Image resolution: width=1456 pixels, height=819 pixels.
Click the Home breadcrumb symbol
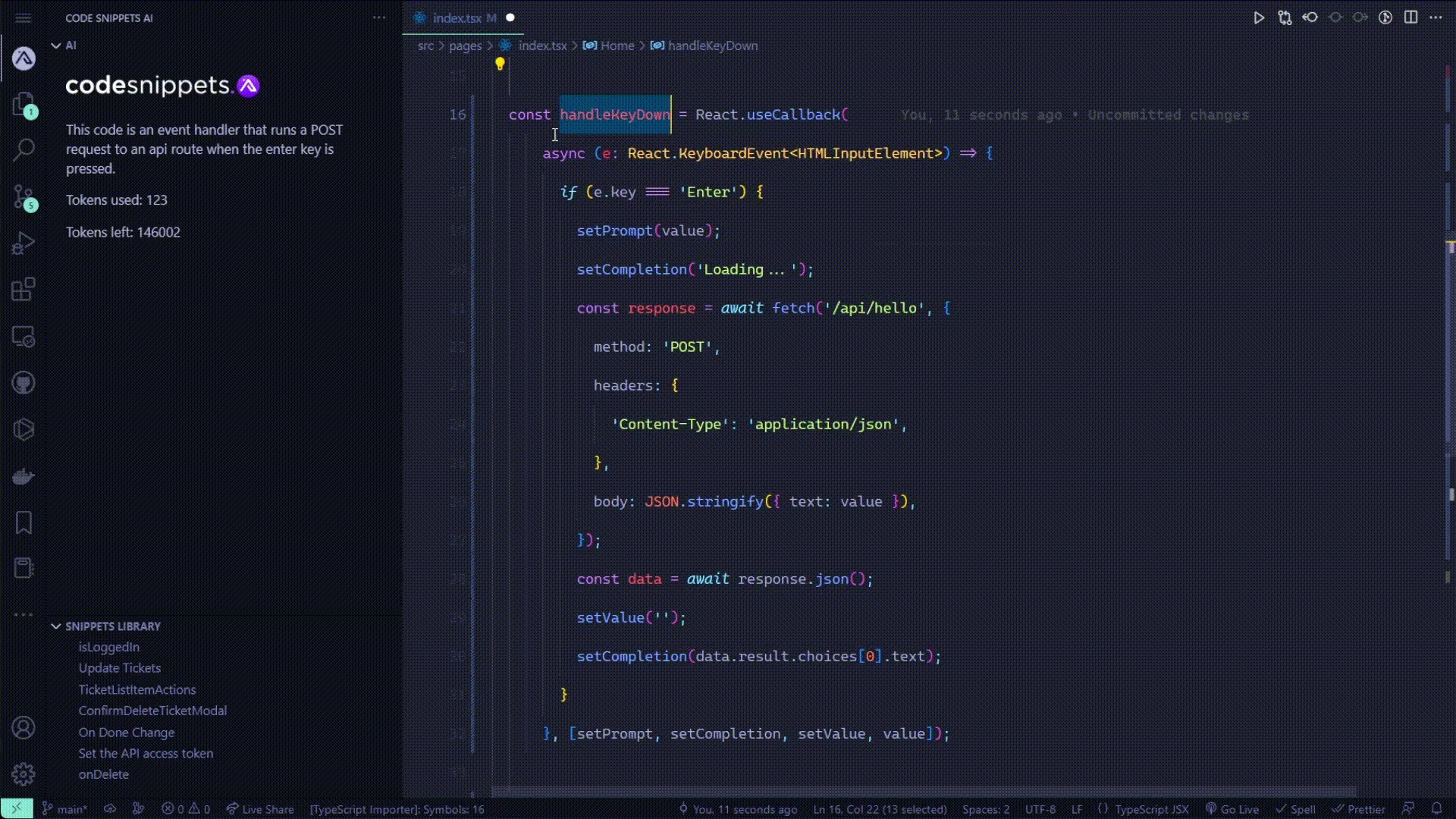click(617, 45)
